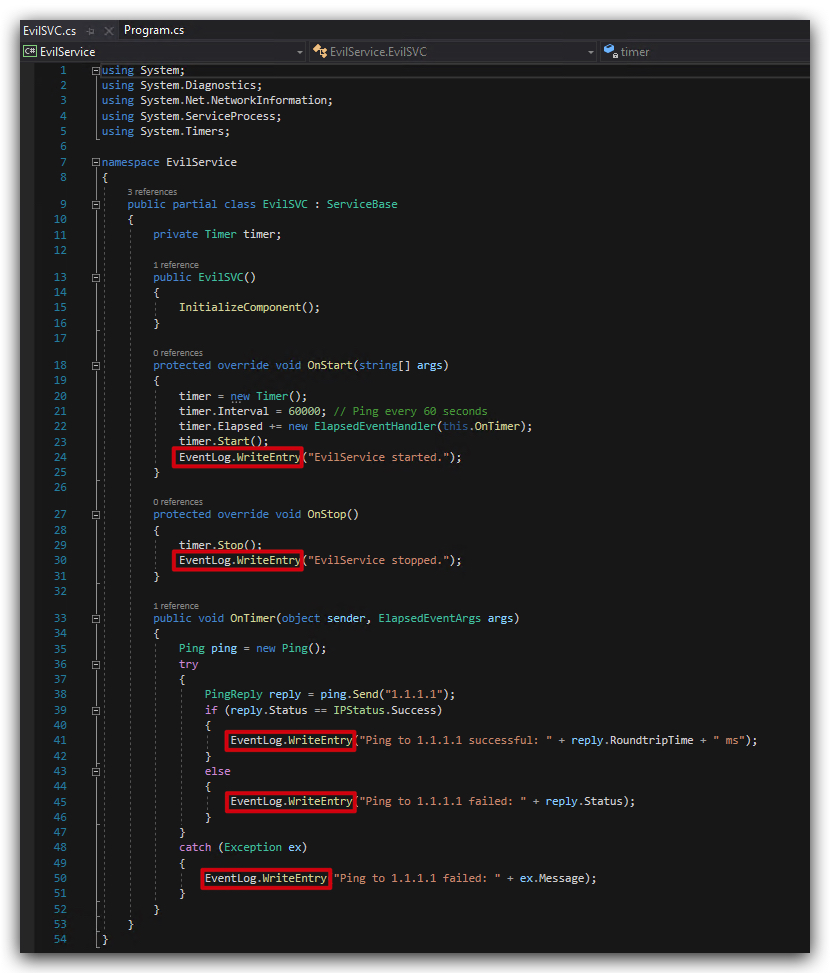Collapse the EvilSVC class region
The height and width of the screenshot is (973, 830).
pos(96,205)
